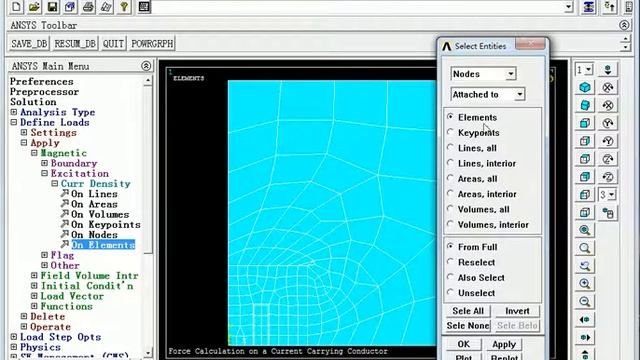Click Solution in the Main Menu
This screenshot has height=360, width=640.
click(33, 102)
